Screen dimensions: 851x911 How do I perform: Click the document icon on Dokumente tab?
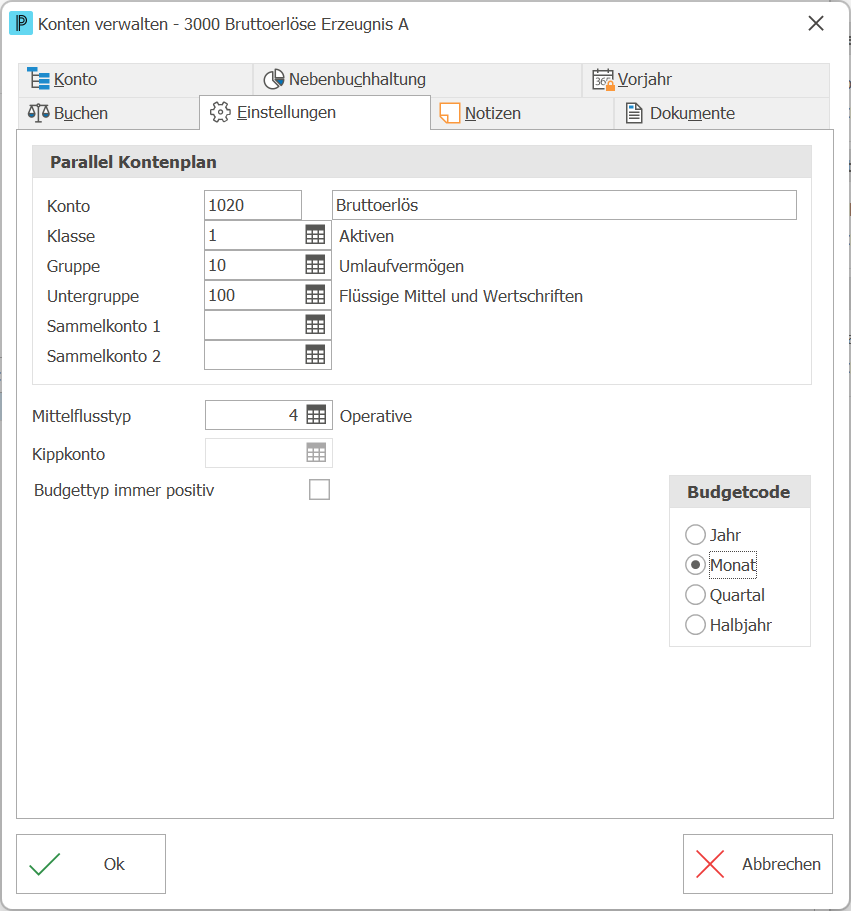(634, 113)
